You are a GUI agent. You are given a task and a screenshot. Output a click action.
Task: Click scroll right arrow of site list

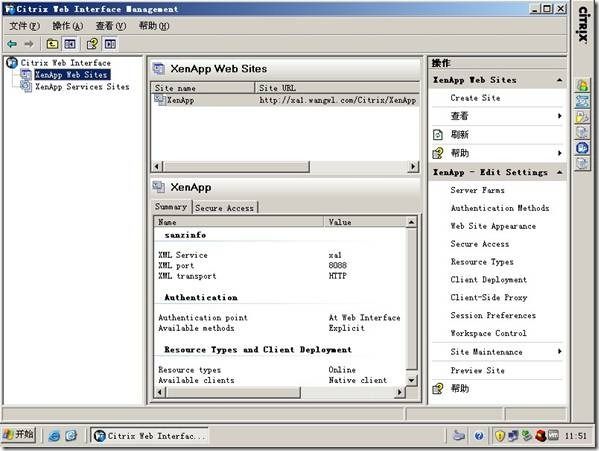tap(413, 166)
